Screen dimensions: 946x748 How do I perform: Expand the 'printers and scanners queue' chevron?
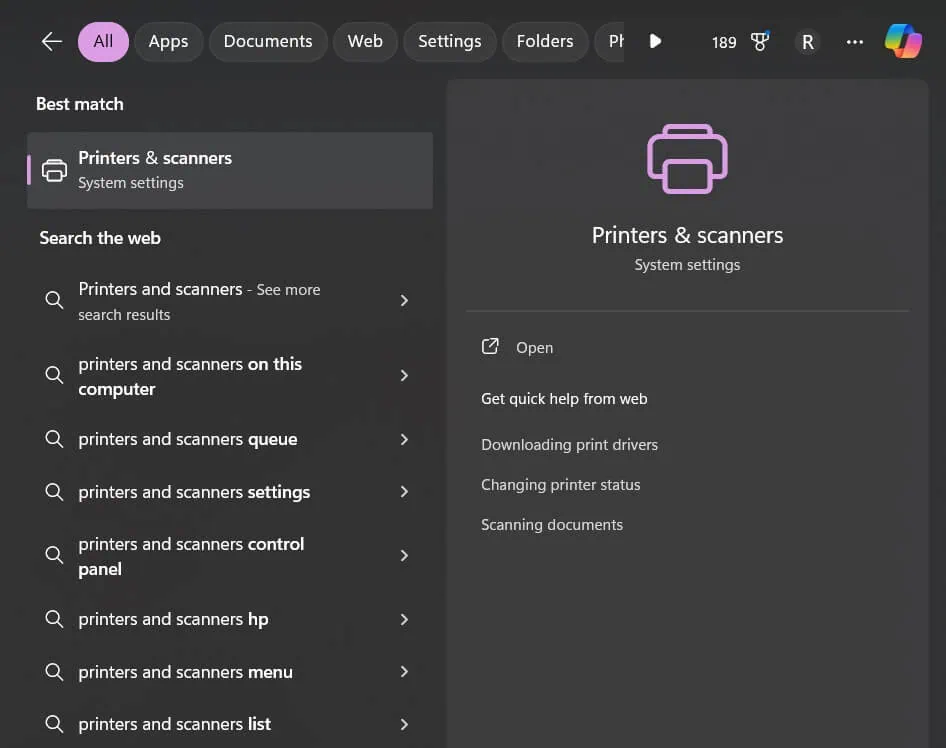point(404,440)
